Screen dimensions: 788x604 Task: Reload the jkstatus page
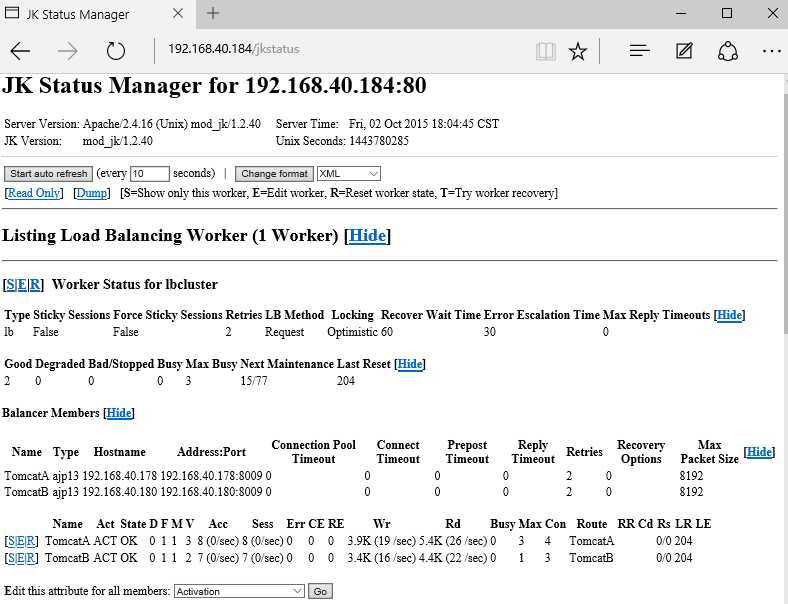pos(116,51)
